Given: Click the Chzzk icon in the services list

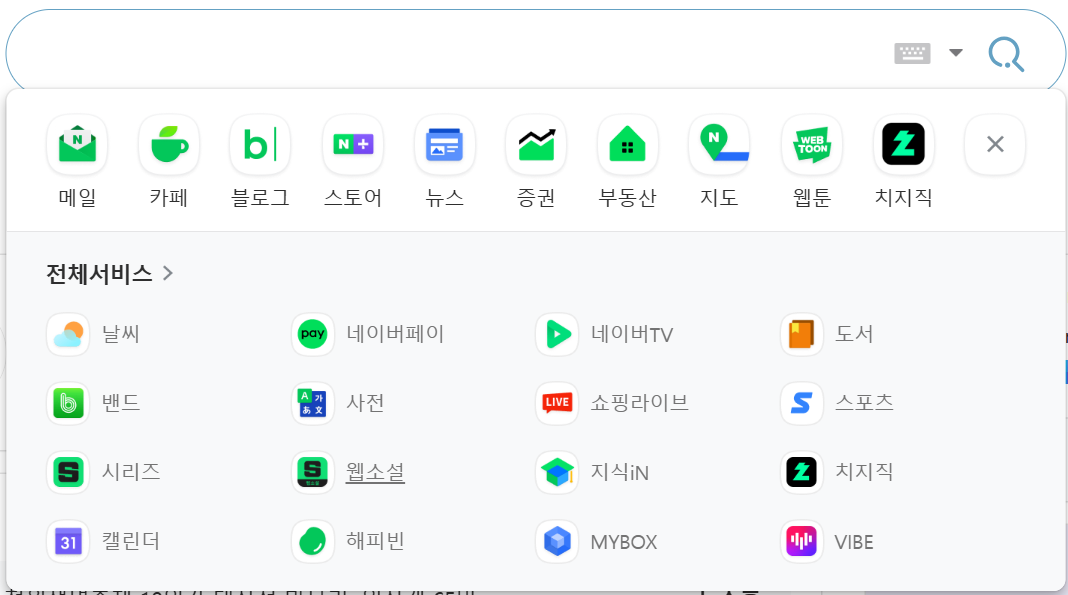Looking at the screenshot, I should (802, 472).
